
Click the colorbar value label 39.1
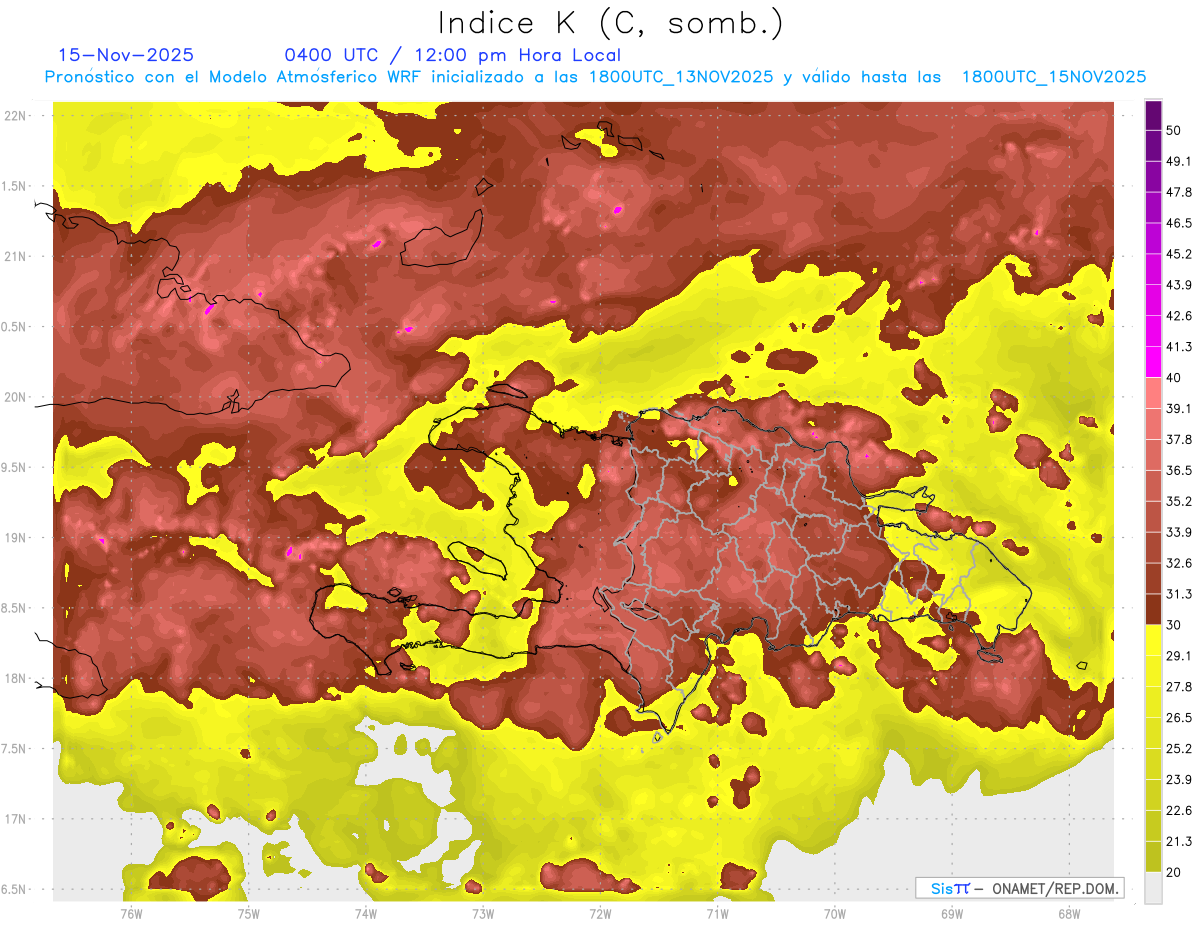pyautogui.click(x=1178, y=408)
